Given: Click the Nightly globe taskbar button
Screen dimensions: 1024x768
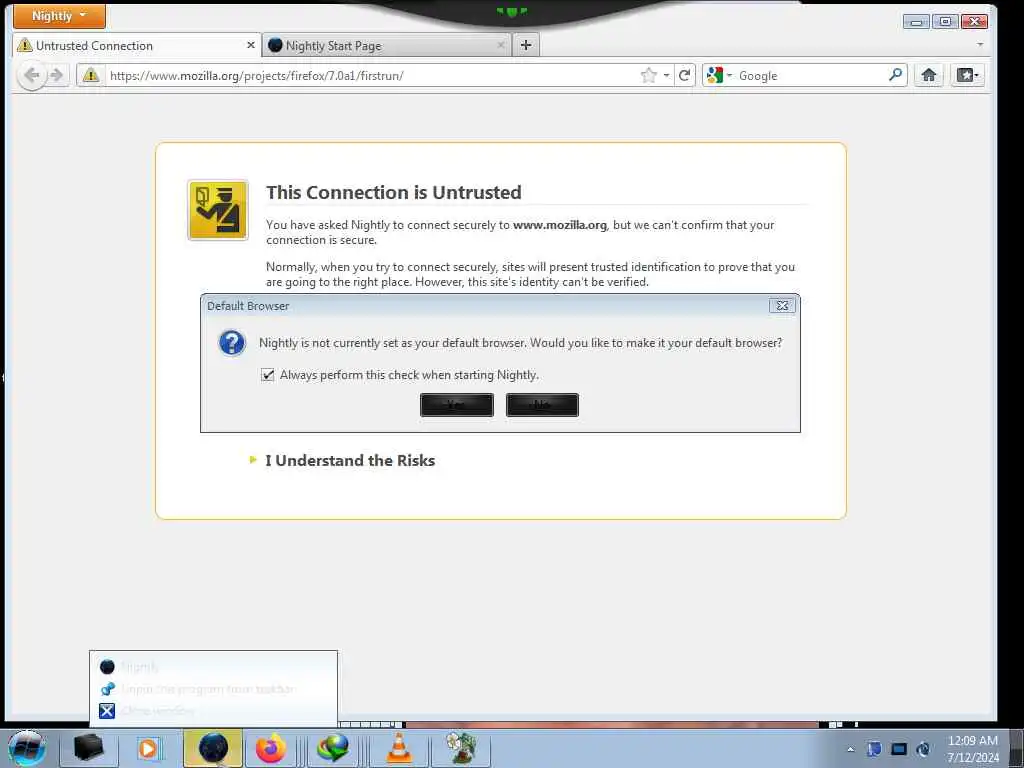Looking at the screenshot, I should click(213, 748).
